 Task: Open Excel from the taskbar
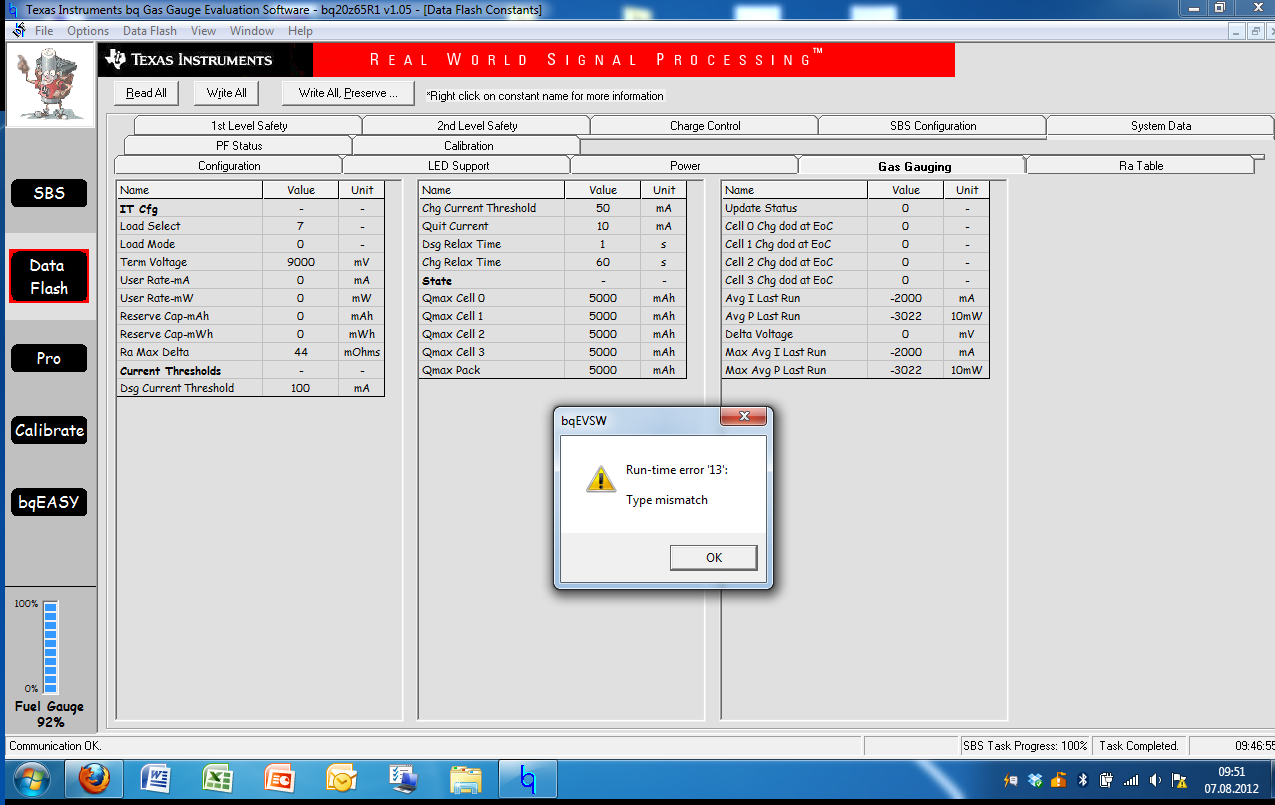[x=217, y=778]
